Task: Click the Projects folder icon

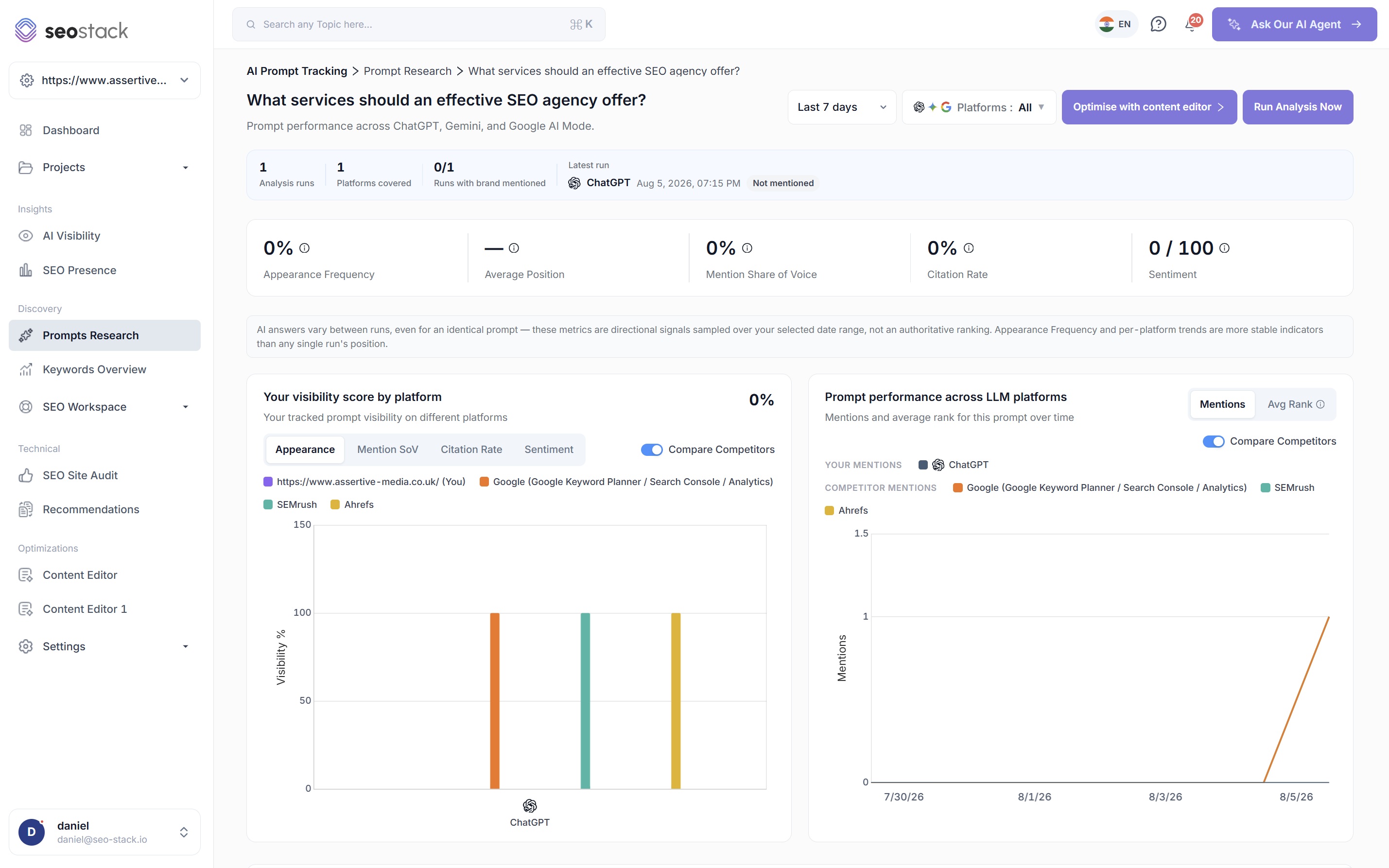Action: 26,167
